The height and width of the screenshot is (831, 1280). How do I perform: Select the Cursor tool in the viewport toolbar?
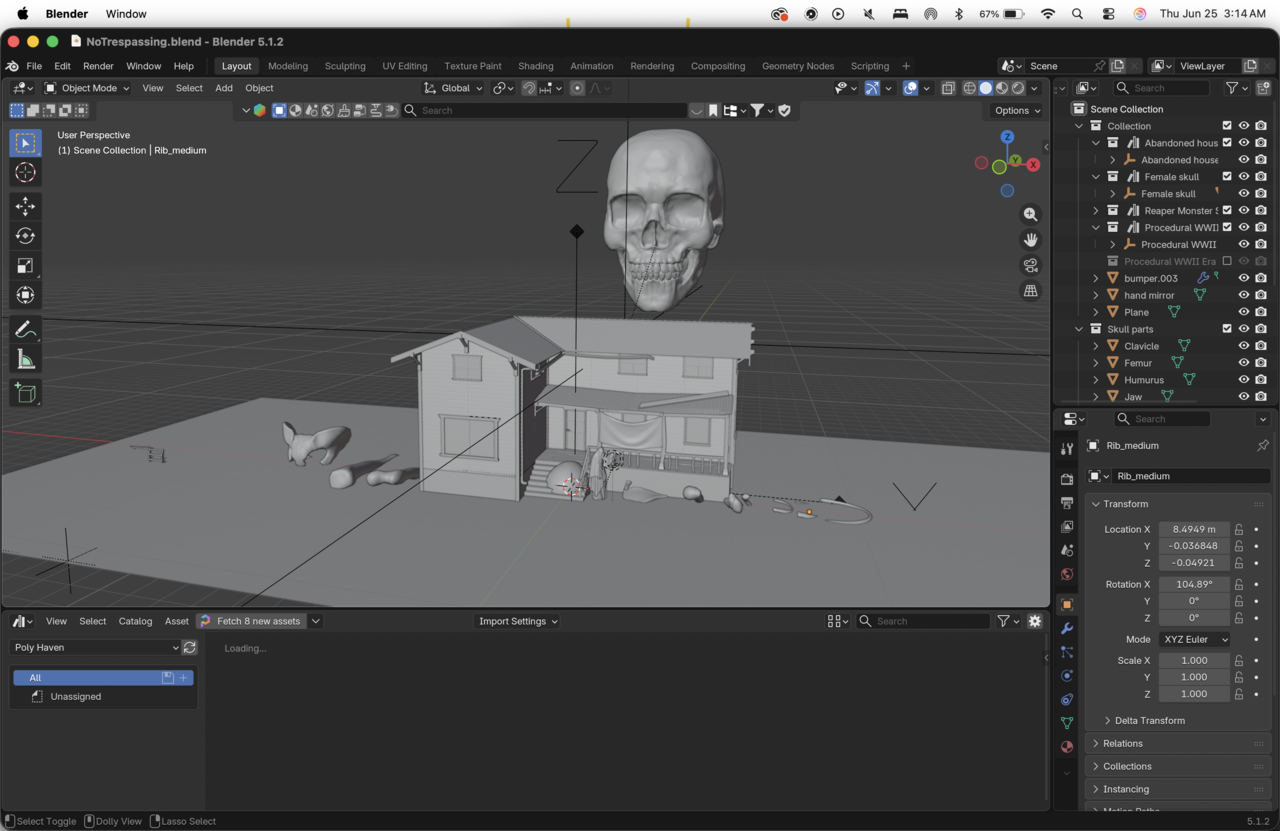click(x=26, y=173)
